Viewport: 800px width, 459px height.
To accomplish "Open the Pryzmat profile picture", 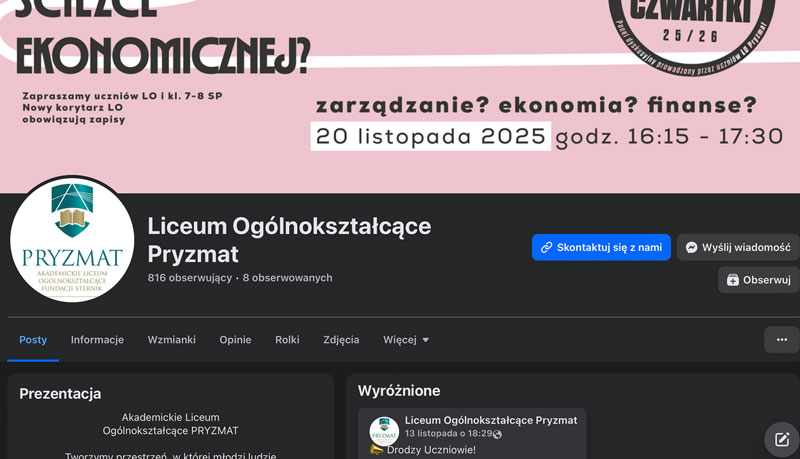I will [x=72, y=240].
